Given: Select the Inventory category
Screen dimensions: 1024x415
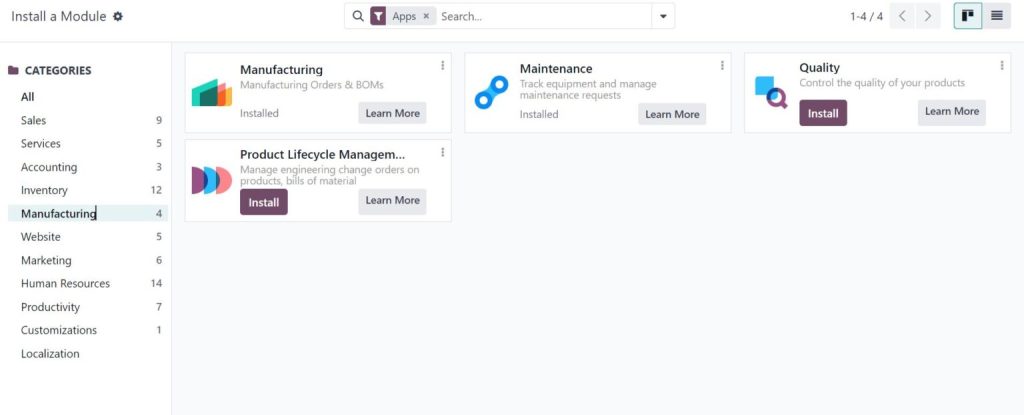Looking at the screenshot, I should coord(44,190).
